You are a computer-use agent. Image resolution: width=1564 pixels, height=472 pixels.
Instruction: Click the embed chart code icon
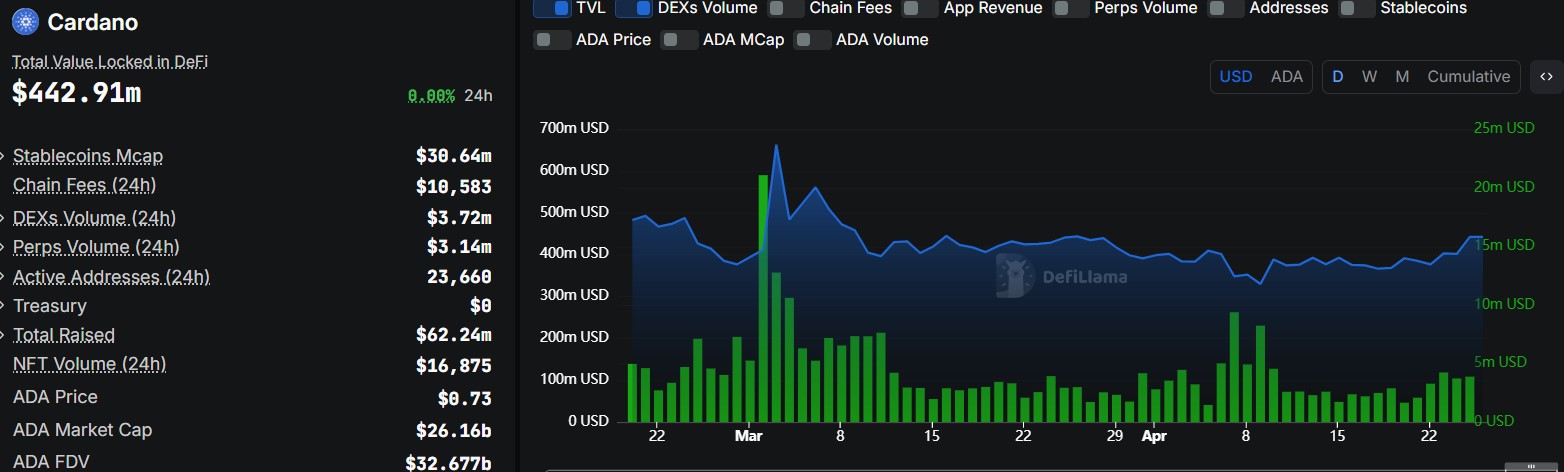1546,77
